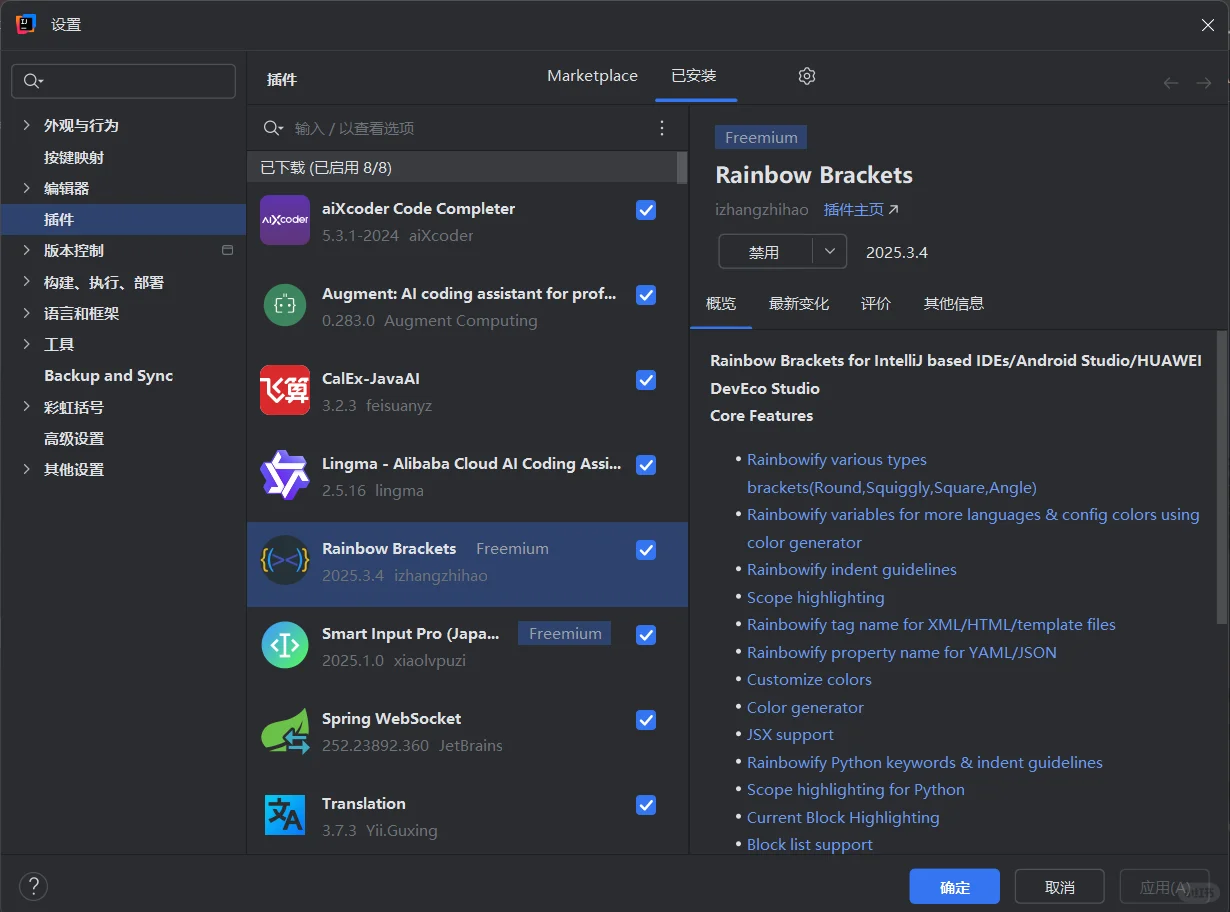This screenshot has width=1230, height=912.
Task: Open the plugin list options menu (three dots)
Action: tap(661, 128)
